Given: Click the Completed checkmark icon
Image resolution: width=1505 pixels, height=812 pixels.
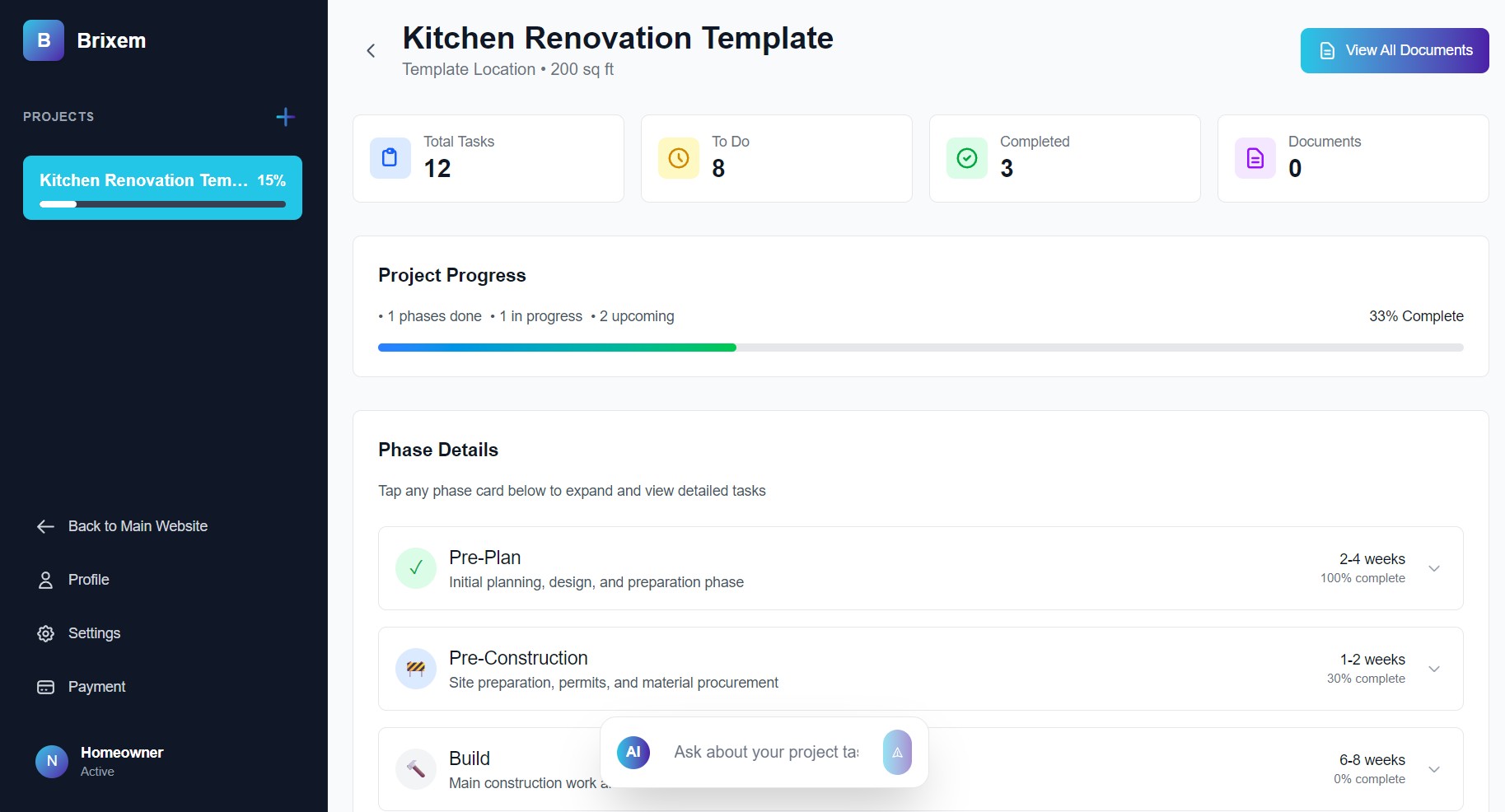Looking at the screenshot, I should [967, 158].
